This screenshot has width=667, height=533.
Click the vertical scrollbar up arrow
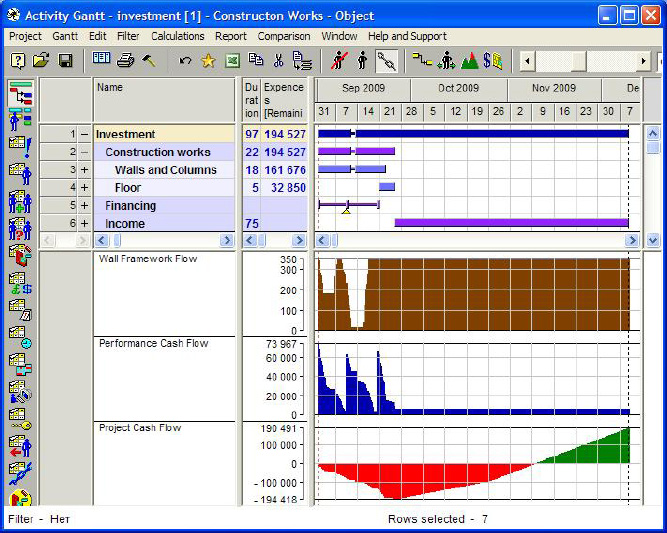pyautogui.click(x=653, y=134)
